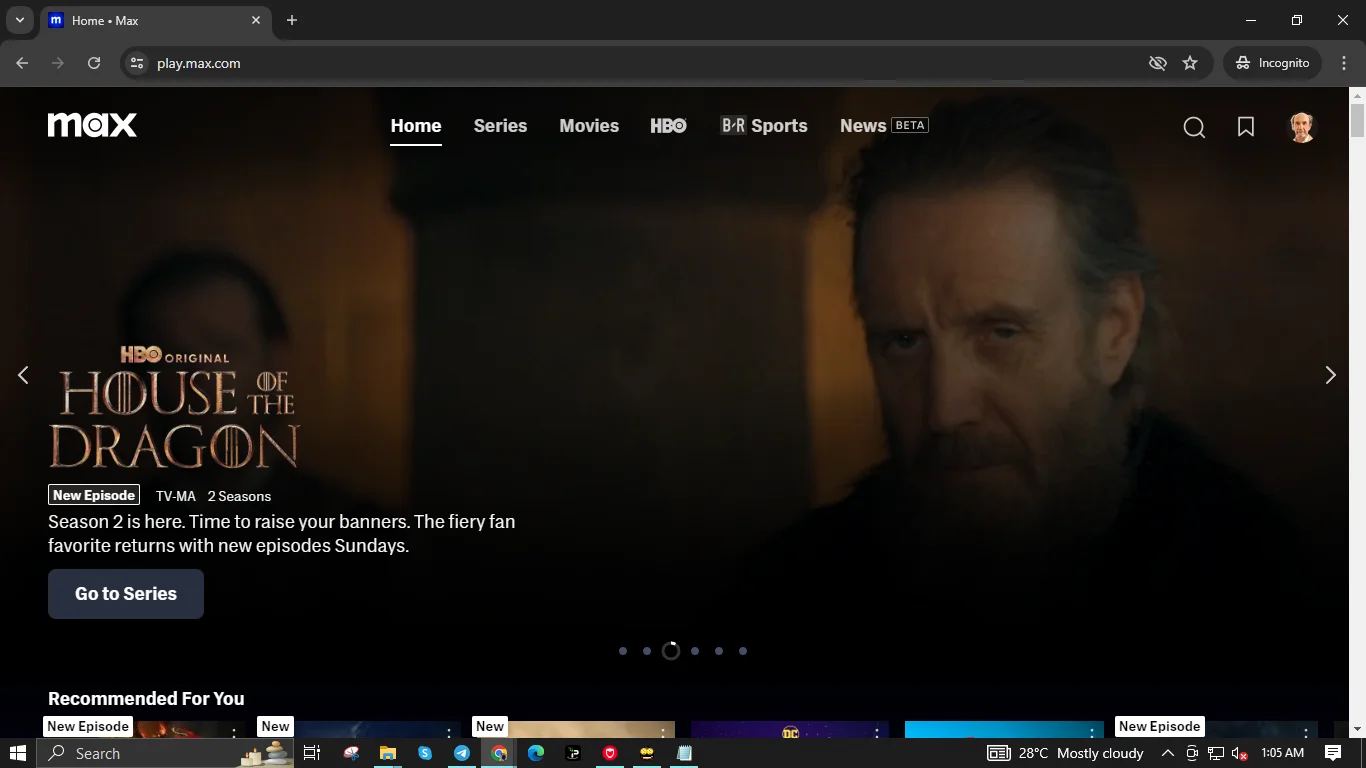Click the tracking protection eye icon

tap(1158, 63)
